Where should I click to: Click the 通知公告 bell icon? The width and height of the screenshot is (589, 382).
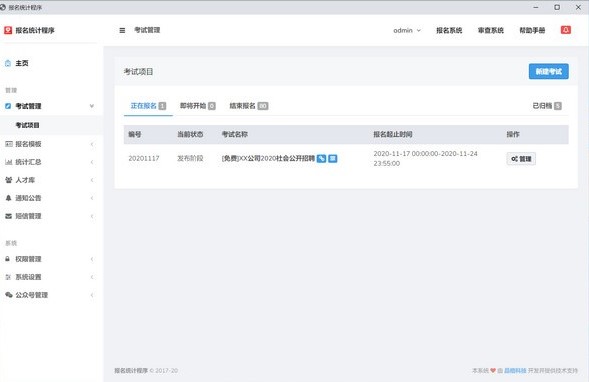(x=9, y=198)
